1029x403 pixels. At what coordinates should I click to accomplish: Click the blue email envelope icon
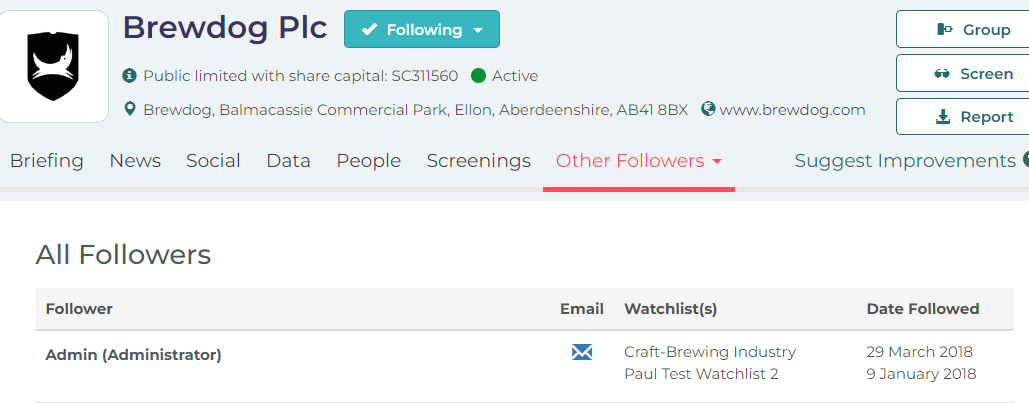point(581,352)
